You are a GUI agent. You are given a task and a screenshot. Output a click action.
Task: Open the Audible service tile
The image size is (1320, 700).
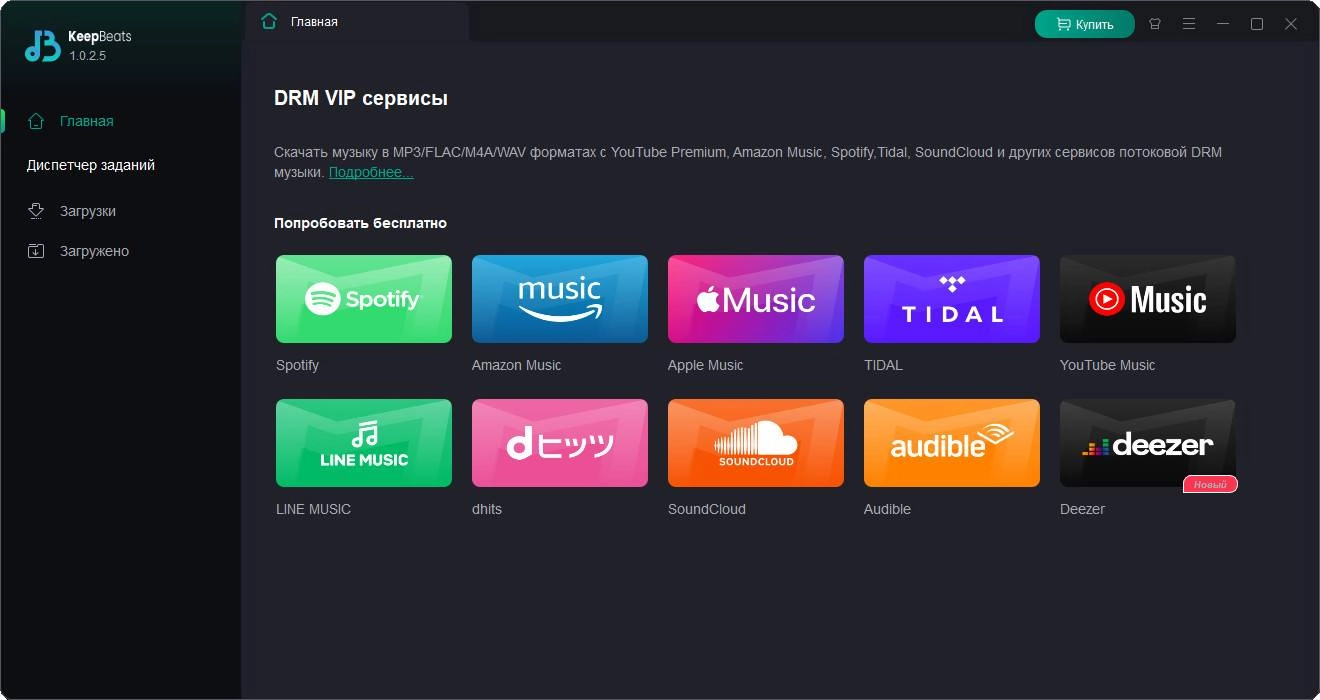pos(952,443)
